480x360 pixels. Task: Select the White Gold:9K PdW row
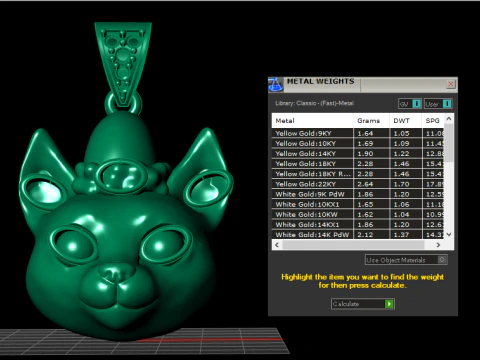coord(358,194)
